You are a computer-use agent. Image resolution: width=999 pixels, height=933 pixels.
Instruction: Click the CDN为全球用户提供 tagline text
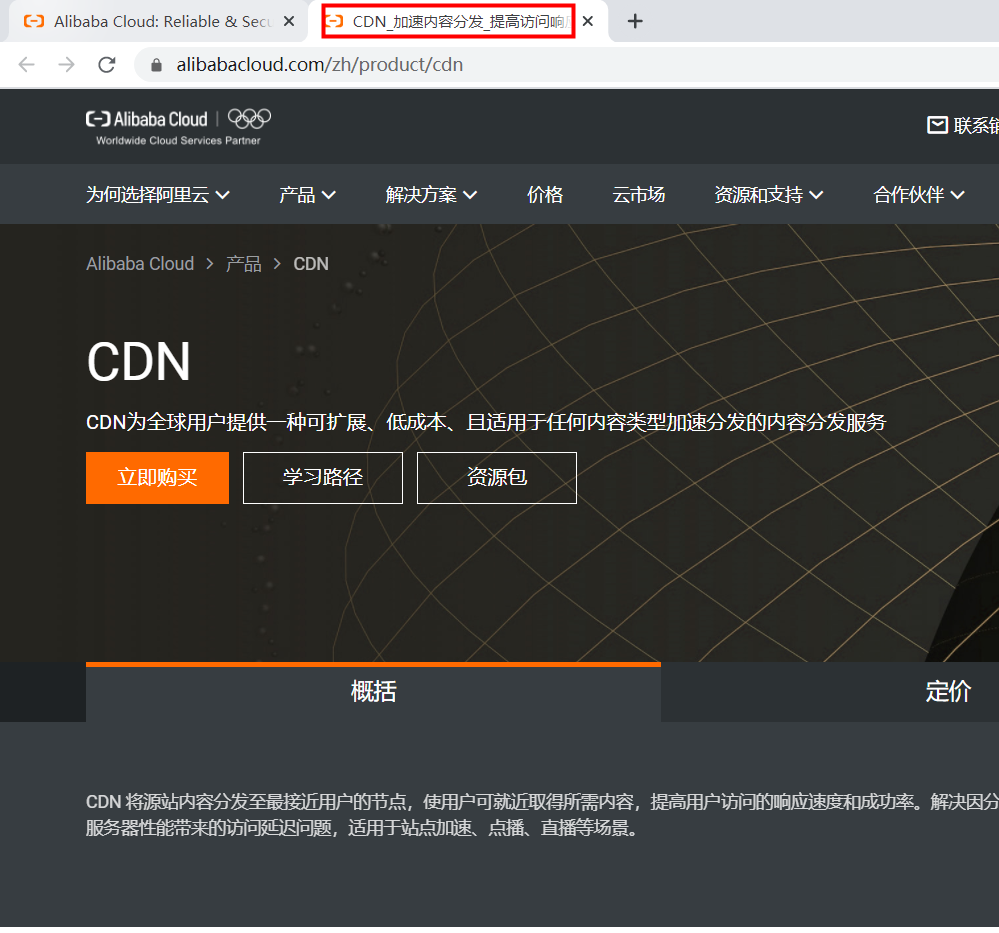click(485, 422)
